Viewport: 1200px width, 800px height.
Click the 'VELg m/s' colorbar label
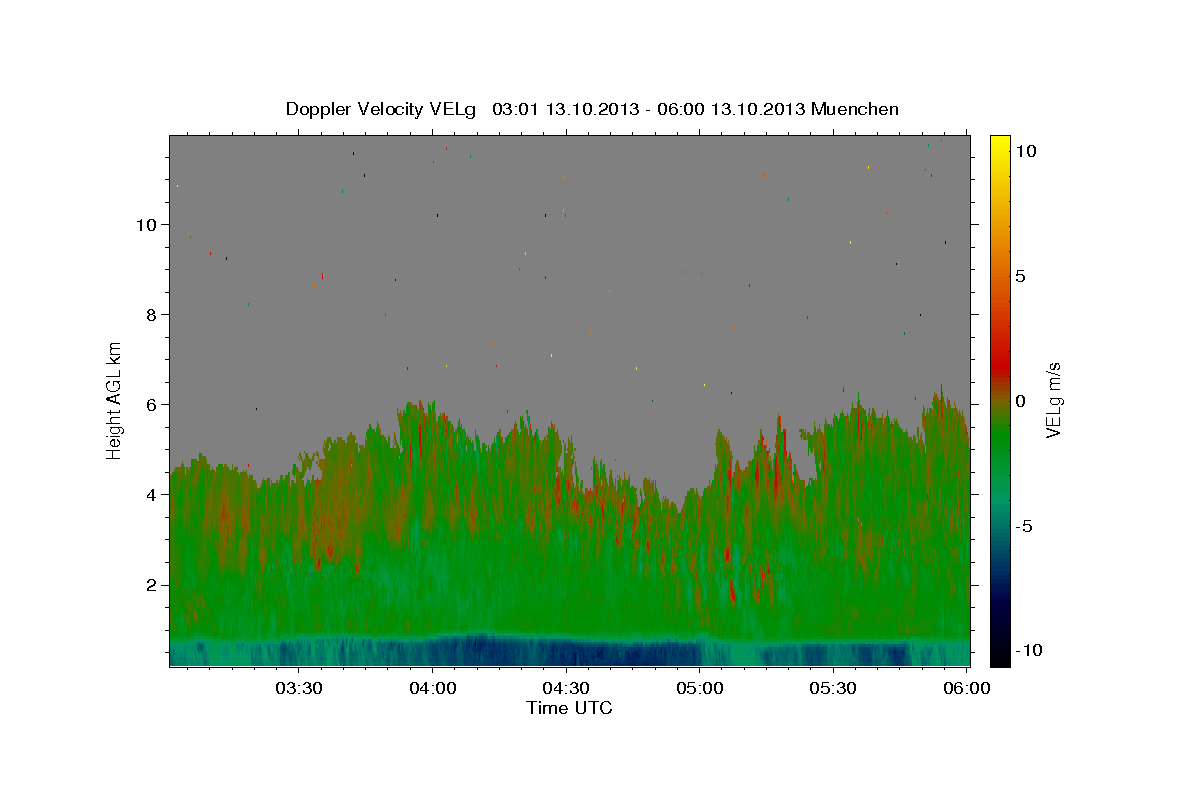pos(1053,400)
